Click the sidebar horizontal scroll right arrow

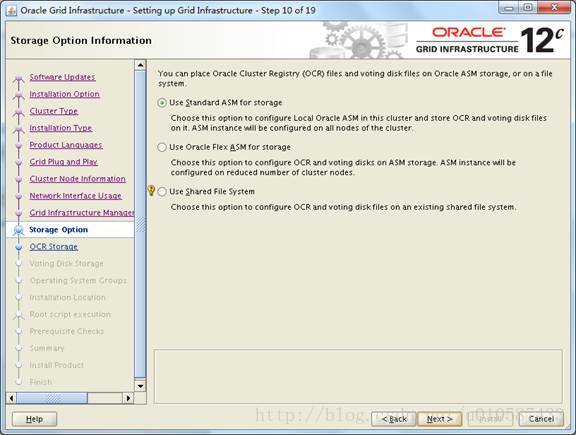click(128, 398)
